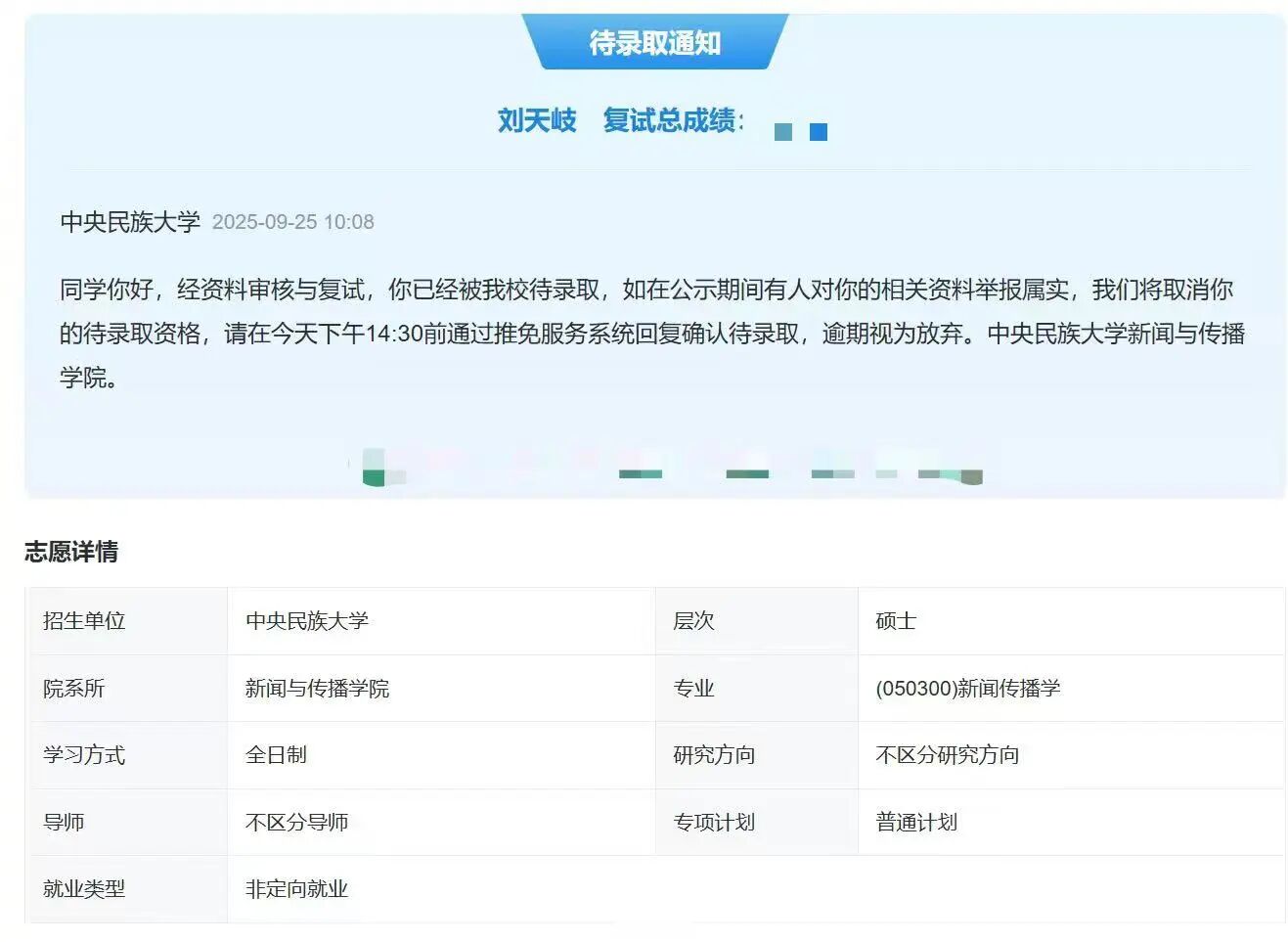Viewport: 1288px width, 942px height.
Task: Select the 普通计划 special plan value
Action: click(x=916, y=823)
